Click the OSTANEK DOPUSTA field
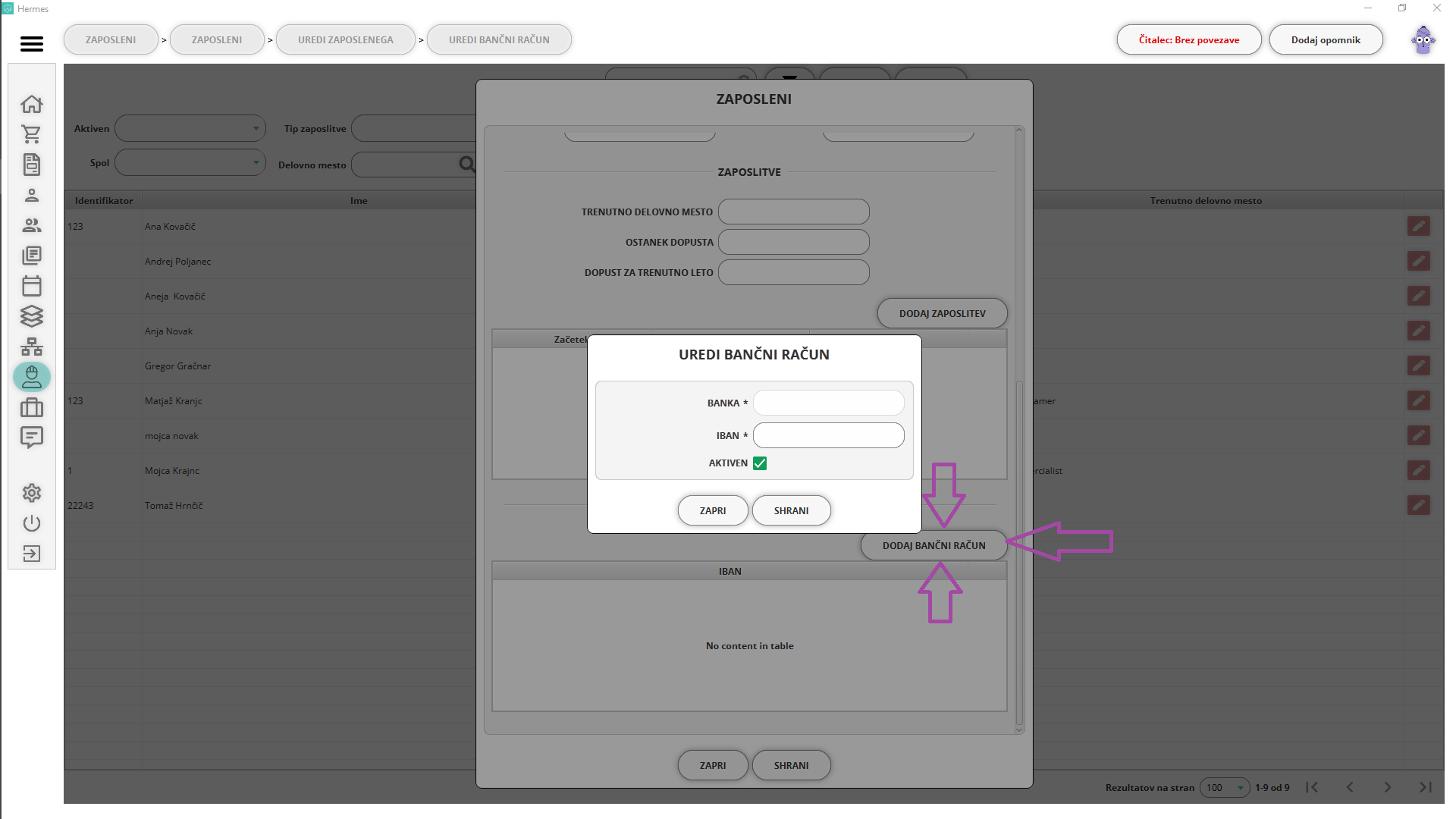 pyautogui.click(x=793, y=242)
